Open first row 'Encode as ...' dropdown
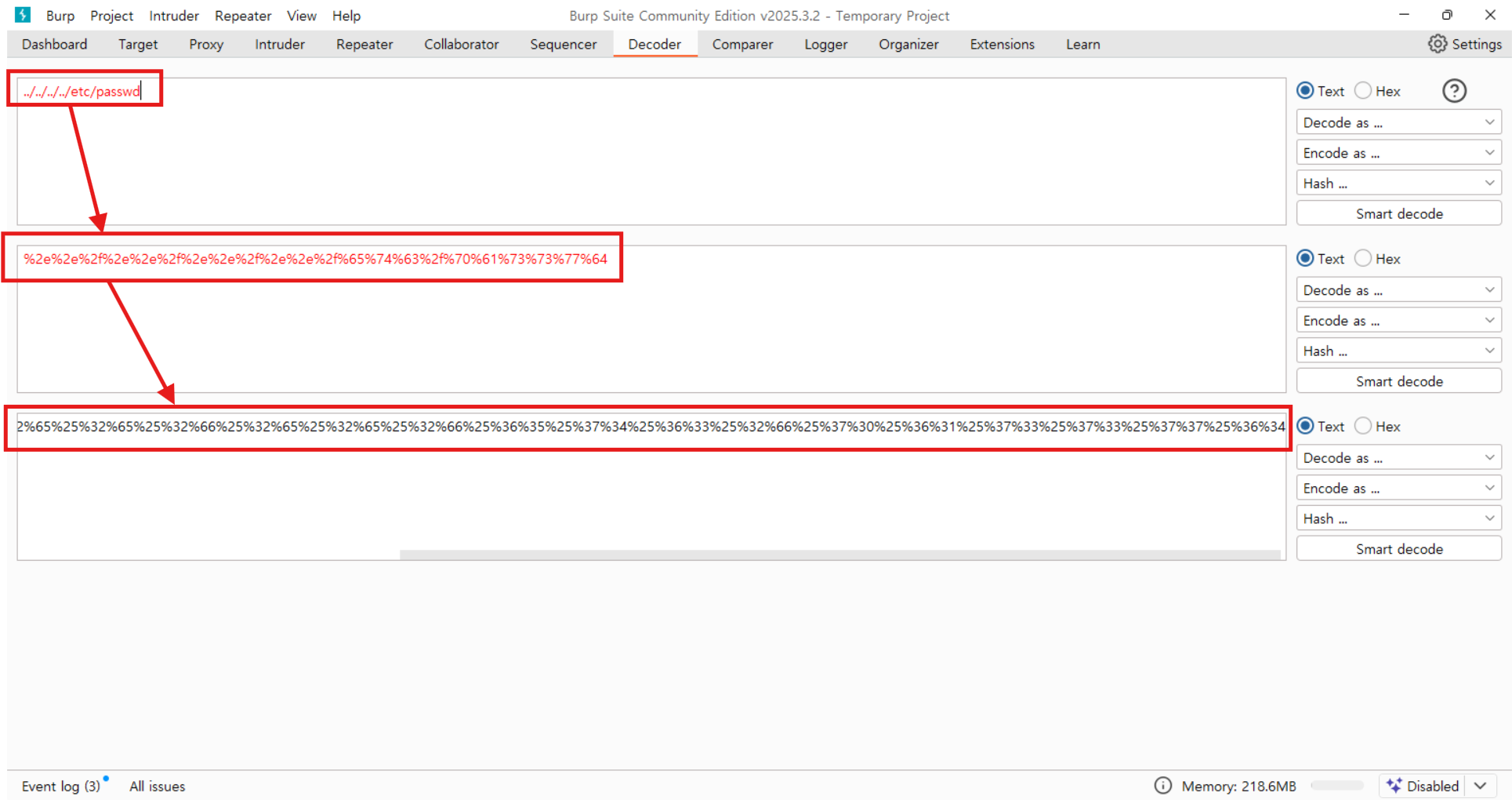 1398,153
